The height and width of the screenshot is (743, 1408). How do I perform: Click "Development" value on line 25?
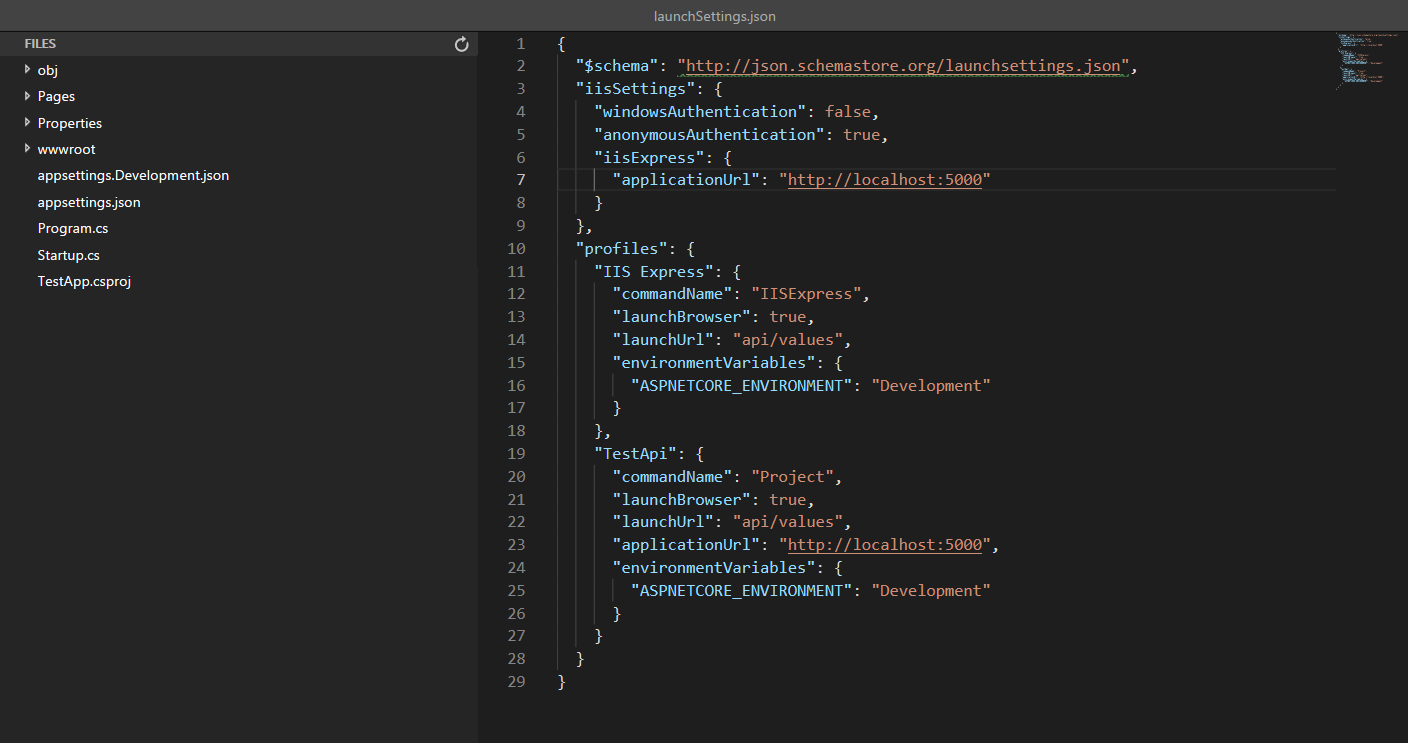pyautogui.click(x=931, y=590)
